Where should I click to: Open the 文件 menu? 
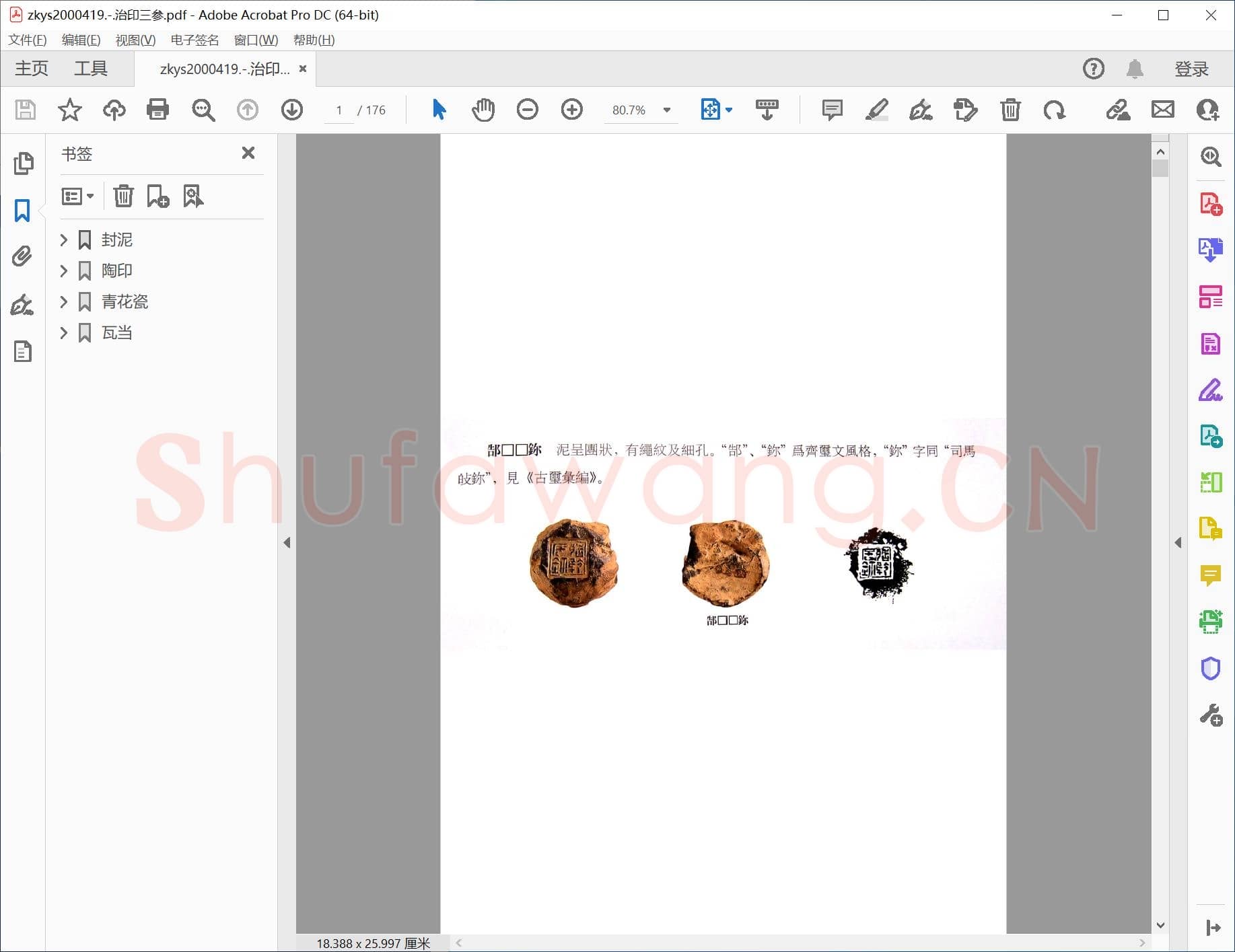pyautogui.click(x=28, y=40)
